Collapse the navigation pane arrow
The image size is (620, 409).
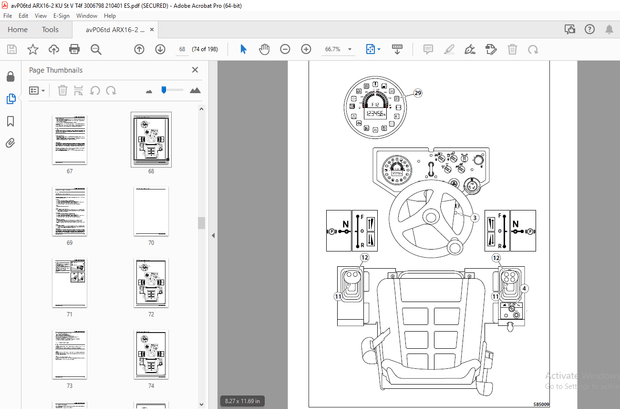click(213, 235)
